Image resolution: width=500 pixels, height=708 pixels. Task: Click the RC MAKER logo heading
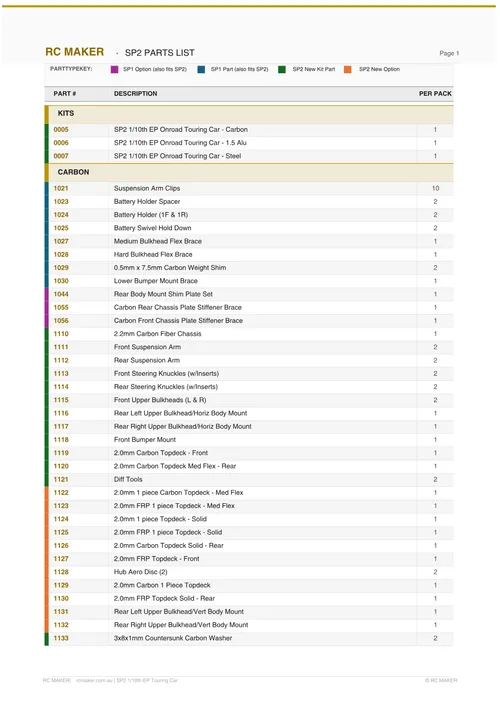pyautogui.click(x=75, y=52)
